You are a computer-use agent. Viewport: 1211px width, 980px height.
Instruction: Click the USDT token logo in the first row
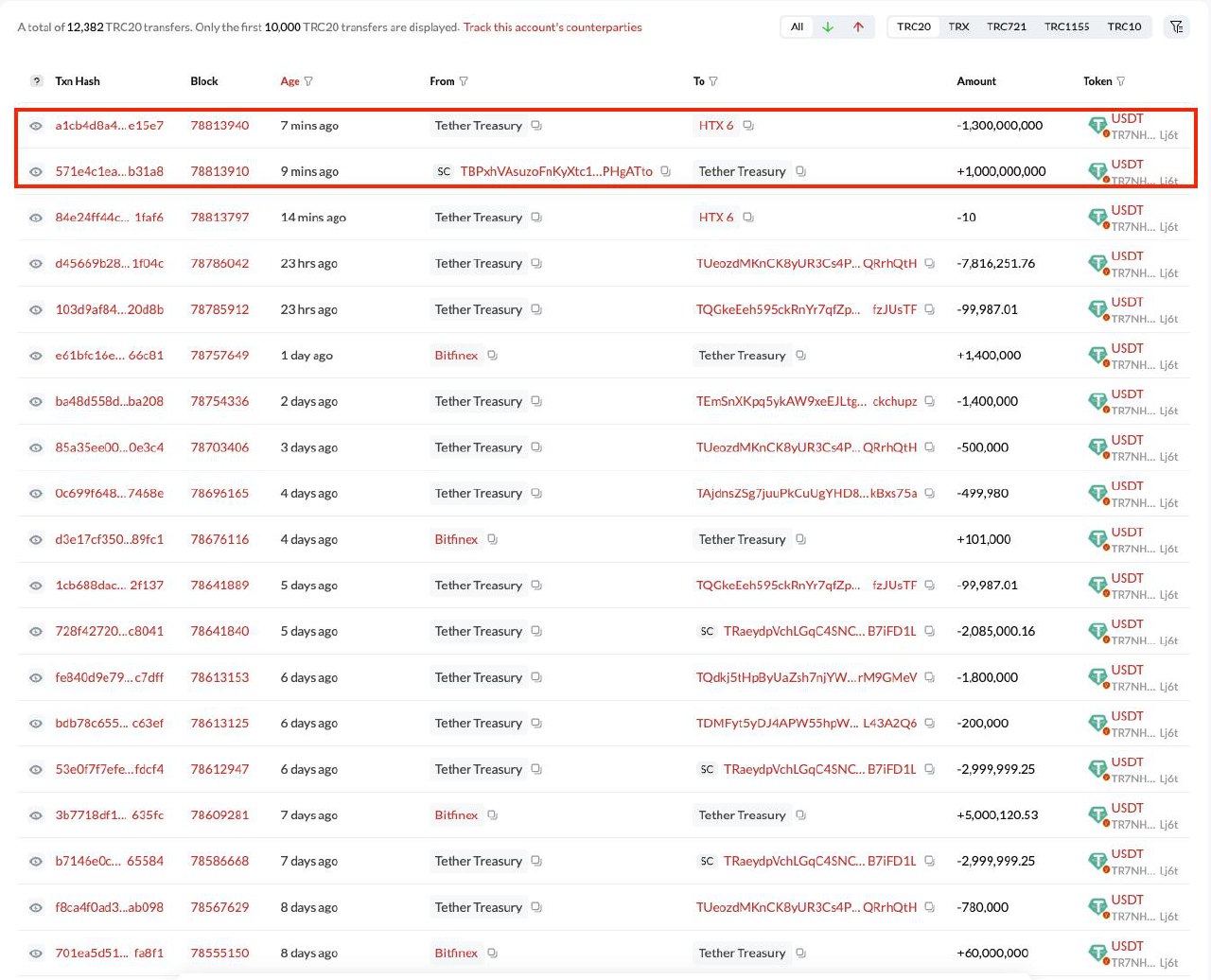point(1097,125)
